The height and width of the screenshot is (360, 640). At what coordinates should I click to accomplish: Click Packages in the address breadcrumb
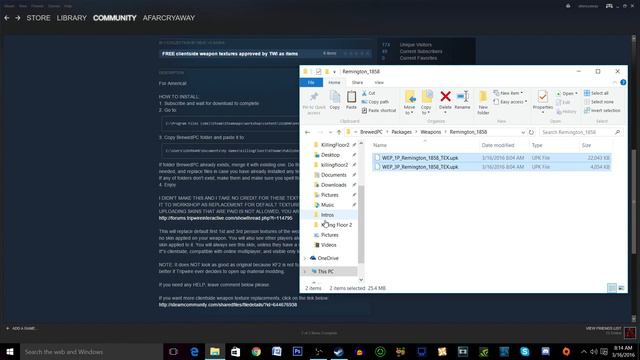(402, 132)
